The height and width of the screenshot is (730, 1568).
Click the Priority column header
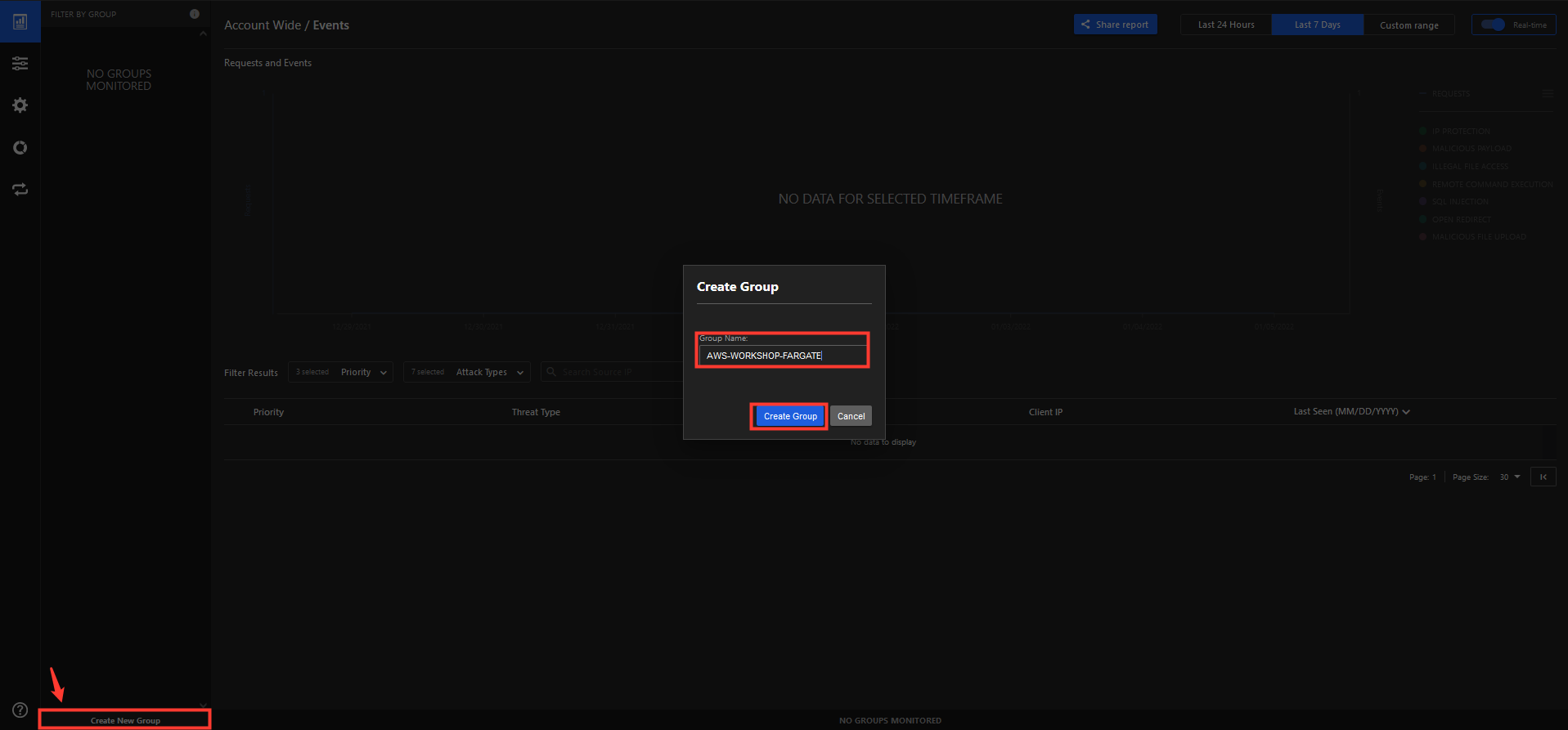(x=268, y=412)
